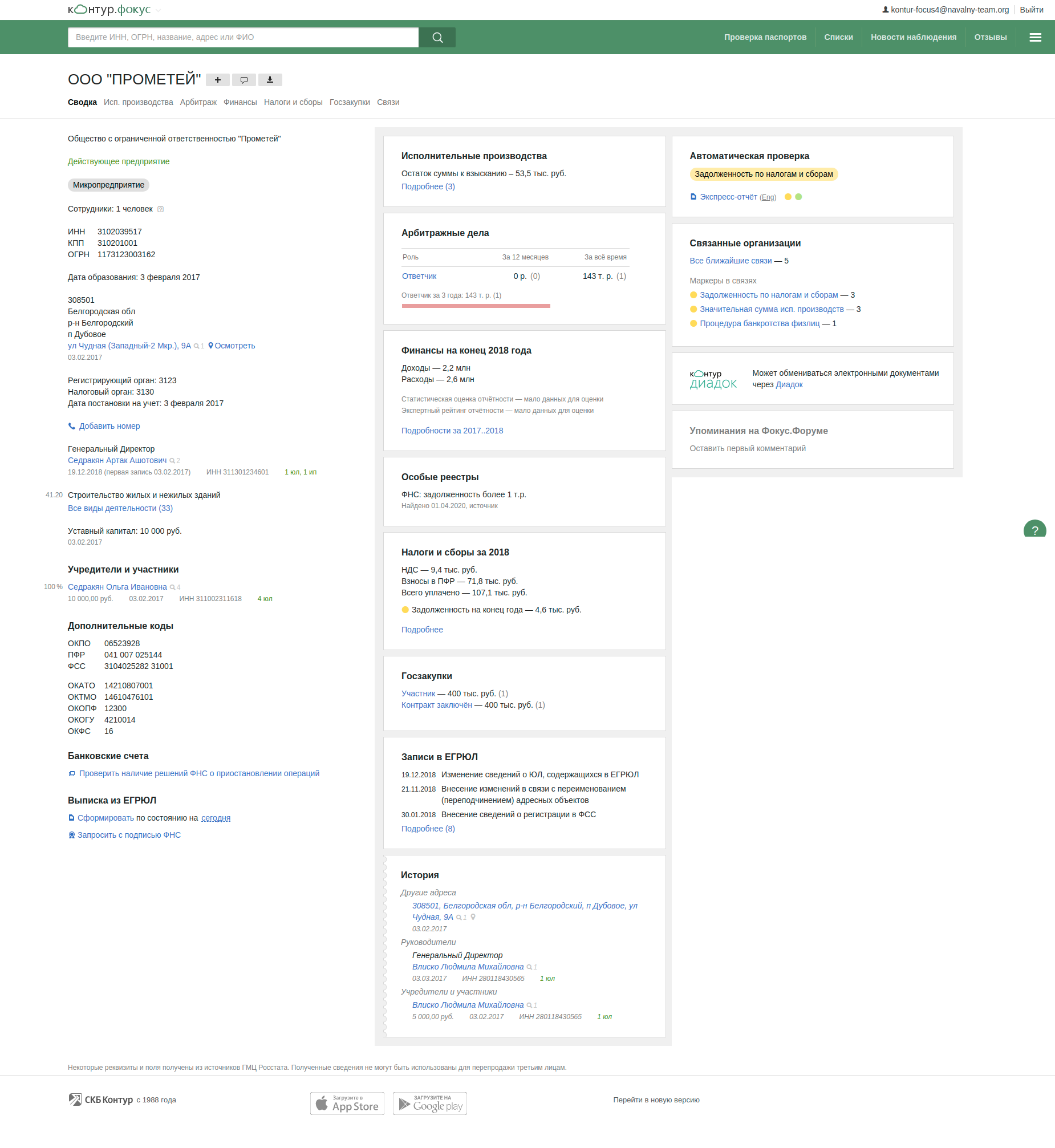This screenshot has height=1148, width=1055.
Task: Click the red arbitration amount bar
Action: pyautogui.click(x=476, y=306)
